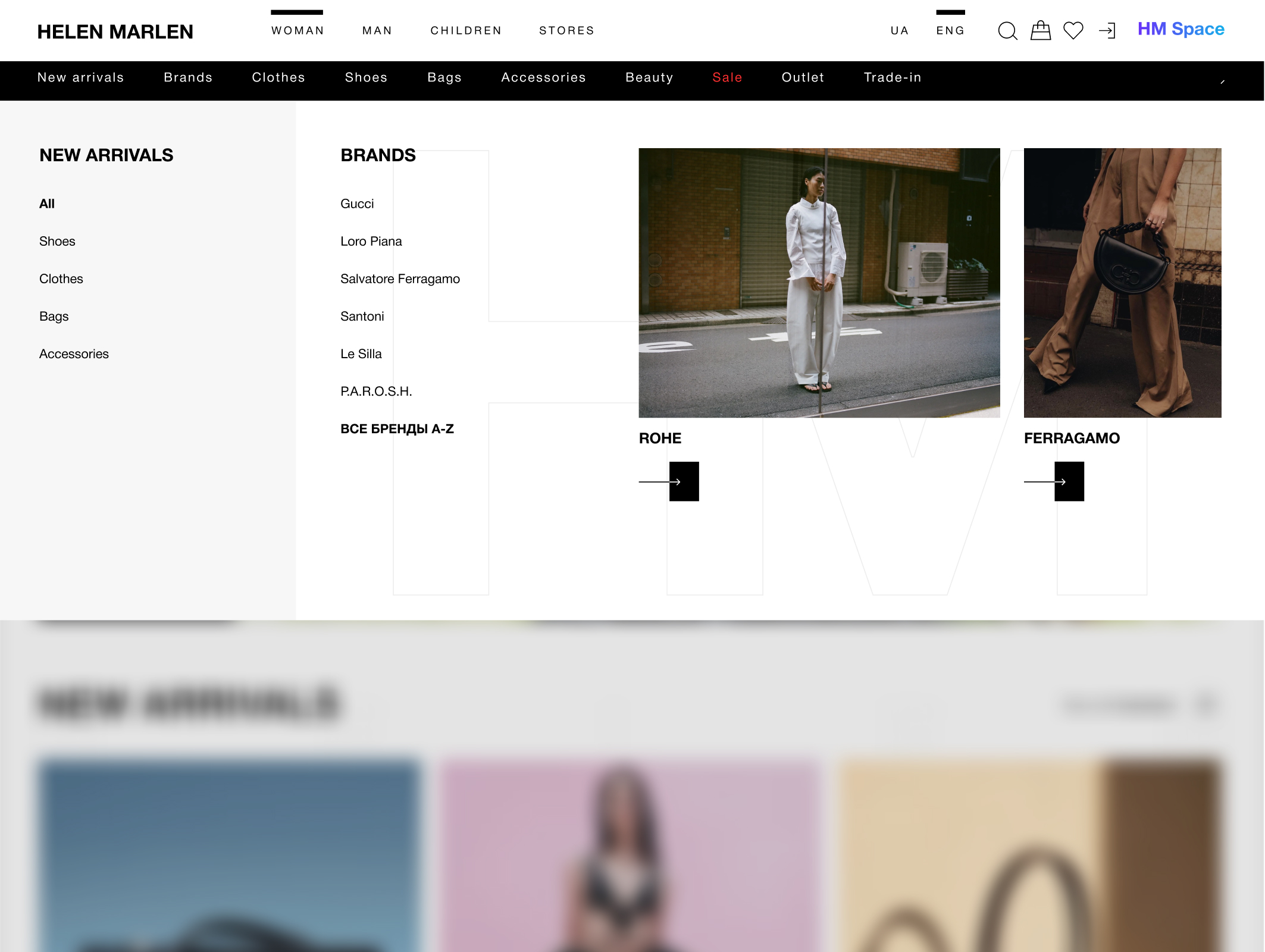Open the ВСЕ БРЕНДЫ A-Z link
This screenshot has width=1265, height=952.
pyautogui.click(x=397, y=428)
